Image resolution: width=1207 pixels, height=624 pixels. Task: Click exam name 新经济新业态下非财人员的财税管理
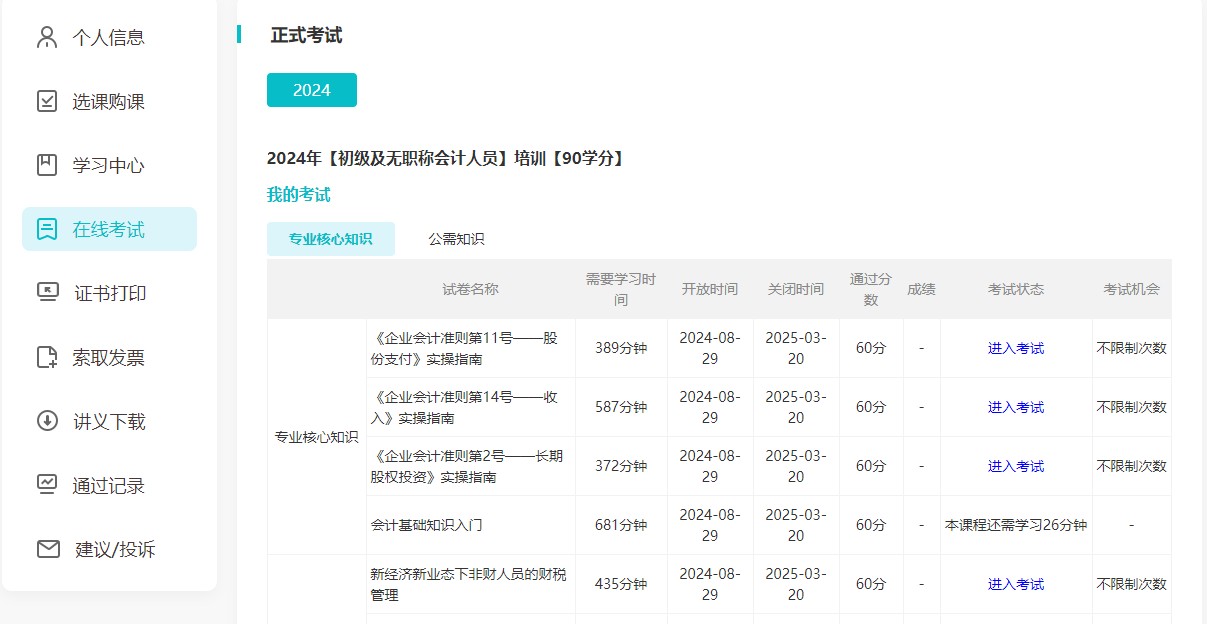click(x=468, y=584)
